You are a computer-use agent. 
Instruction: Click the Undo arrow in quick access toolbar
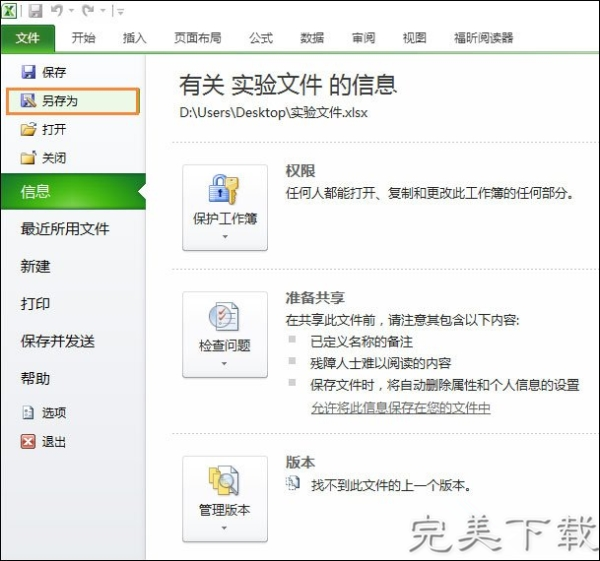pos(57,11)
